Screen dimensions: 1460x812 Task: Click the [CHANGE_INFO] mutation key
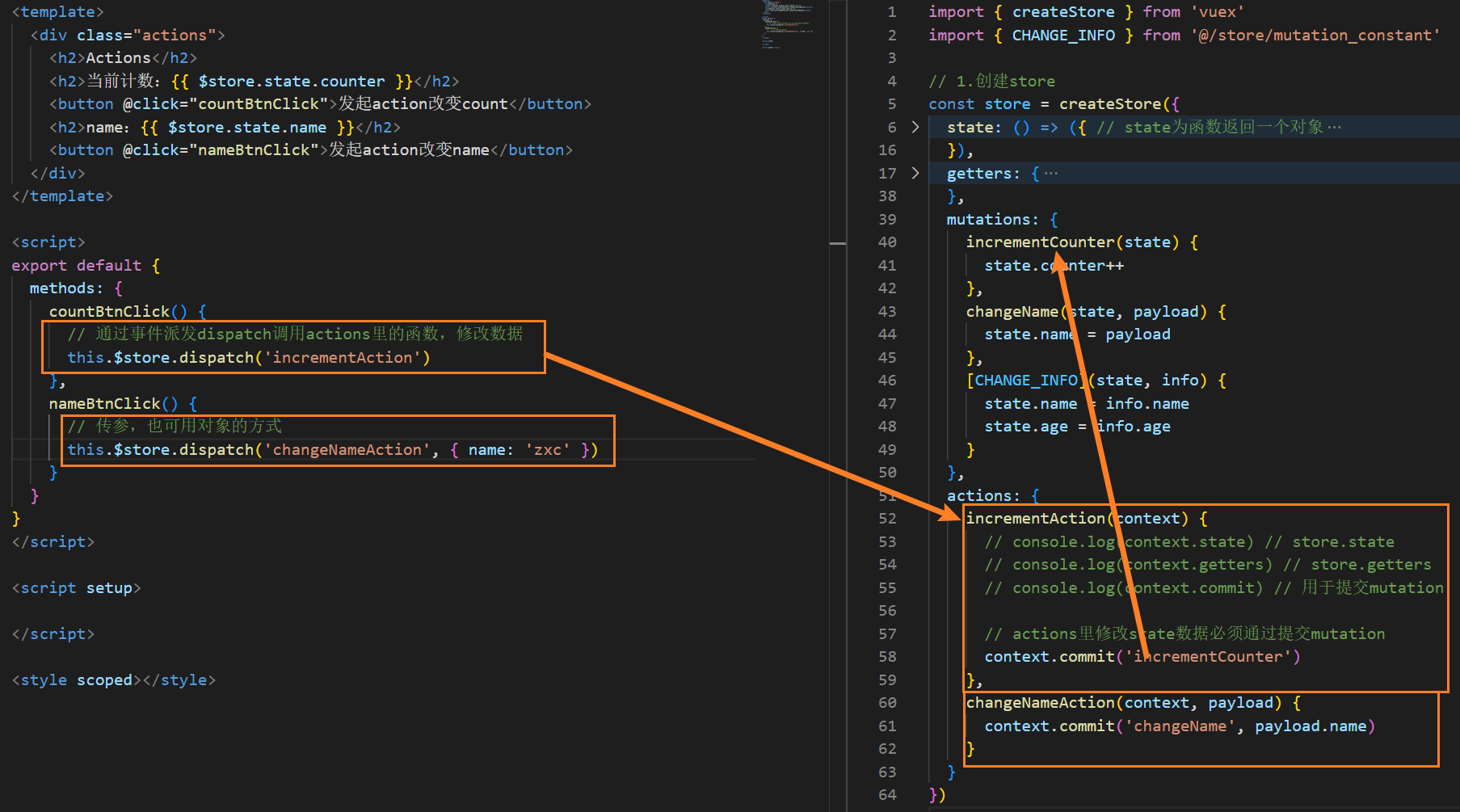click(x=1026, y=381)
